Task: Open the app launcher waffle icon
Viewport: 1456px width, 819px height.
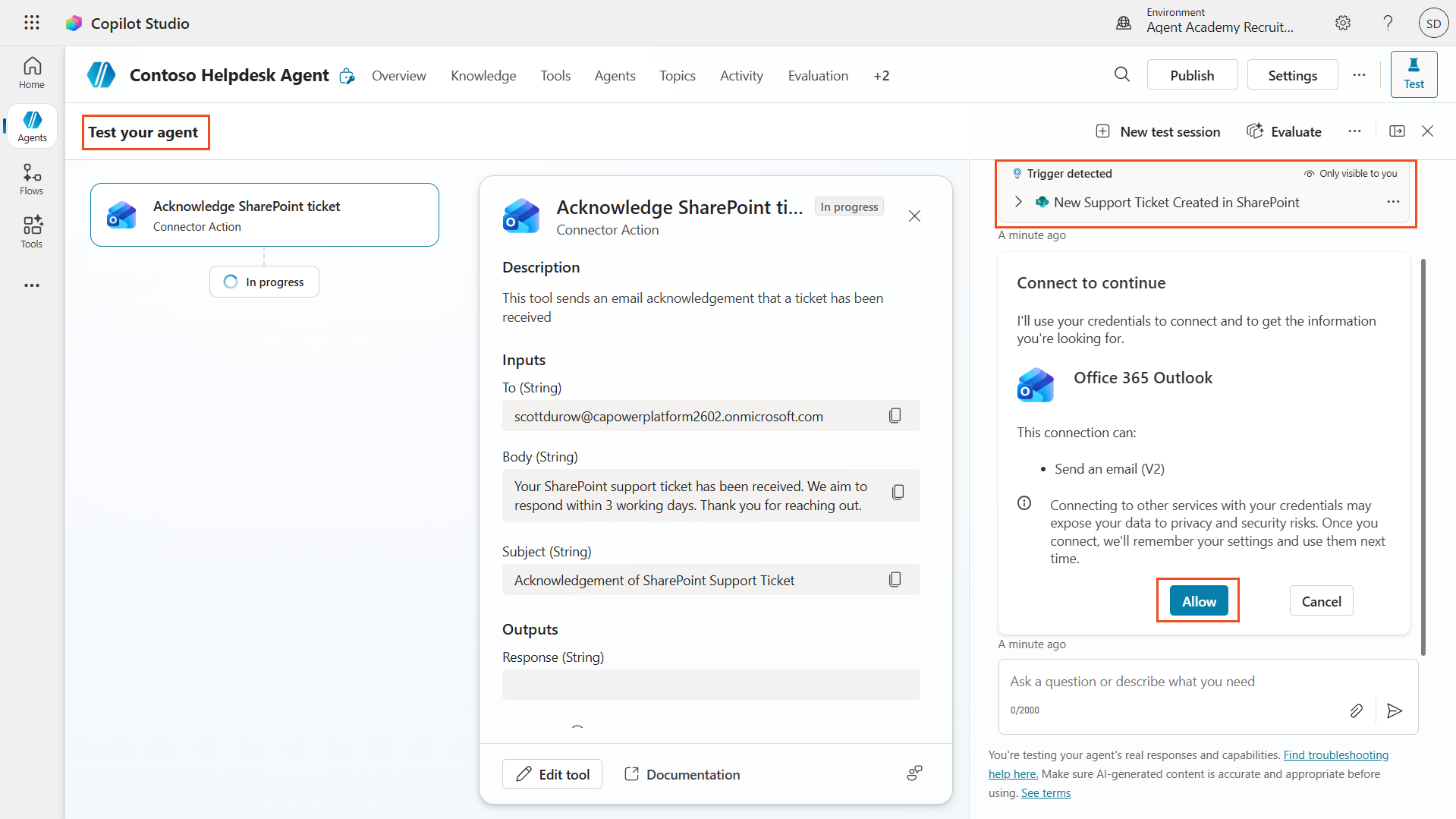Action: (x=31, y=23)
